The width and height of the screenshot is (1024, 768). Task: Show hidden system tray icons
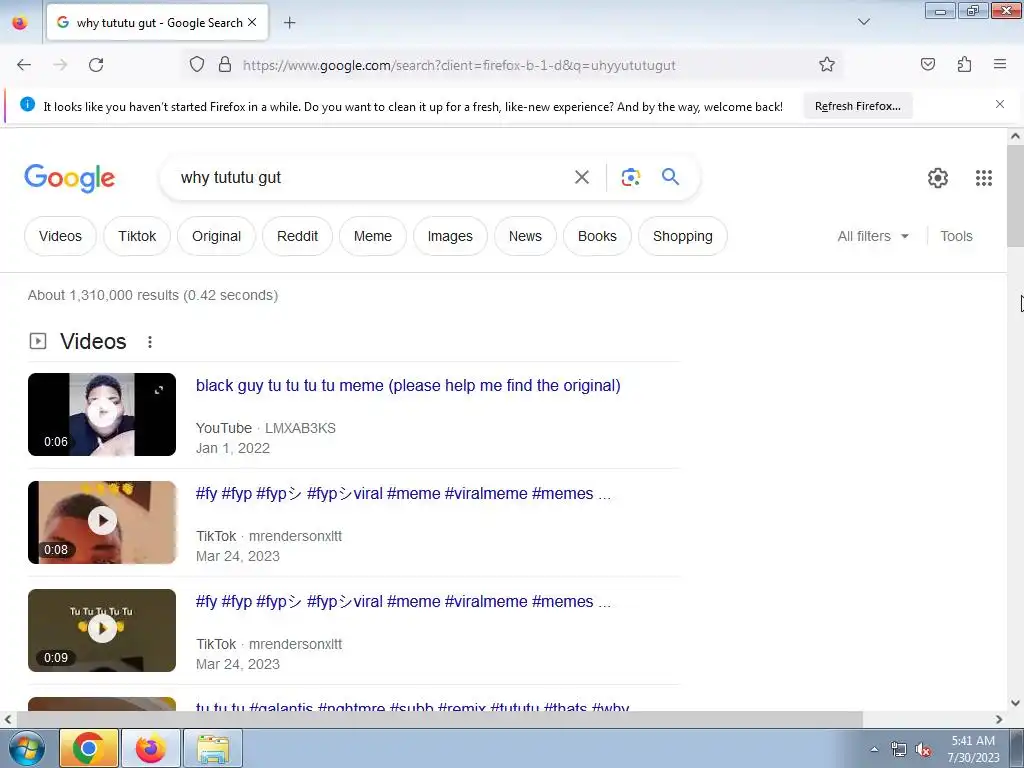pyautogui.click(x=874, y=749)
